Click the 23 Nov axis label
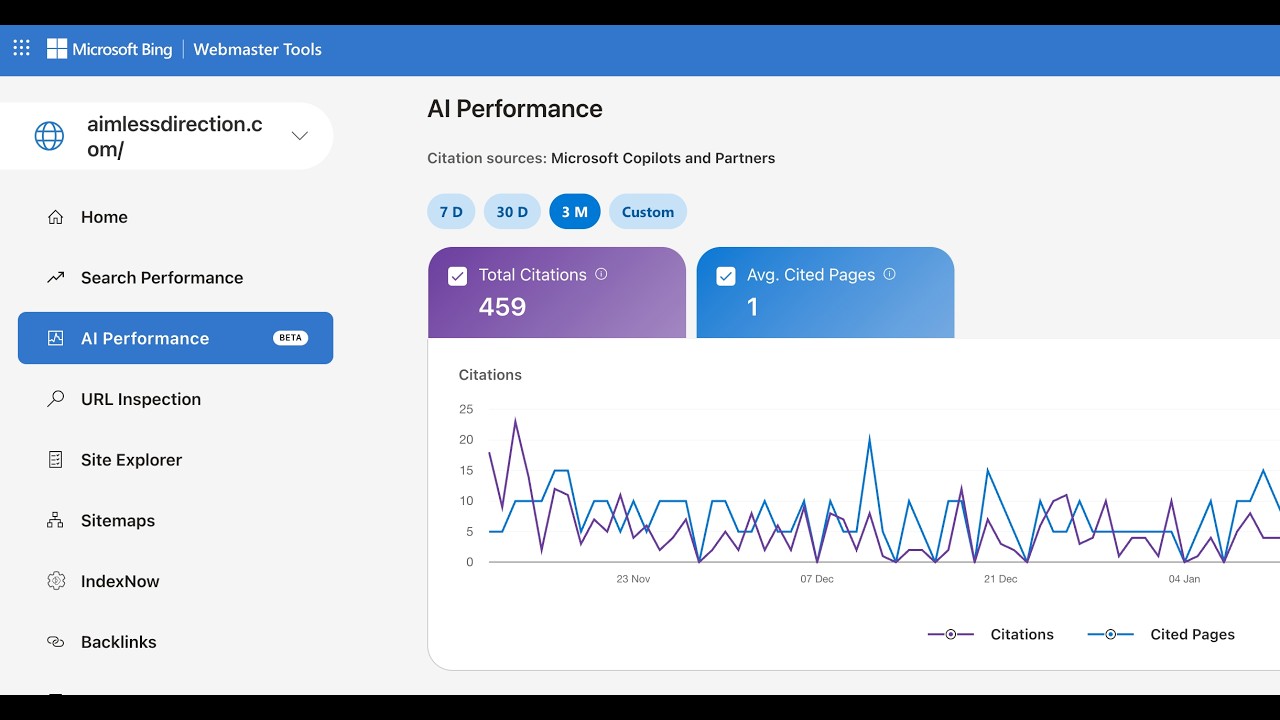1280x720 pixels. (633, 579)
